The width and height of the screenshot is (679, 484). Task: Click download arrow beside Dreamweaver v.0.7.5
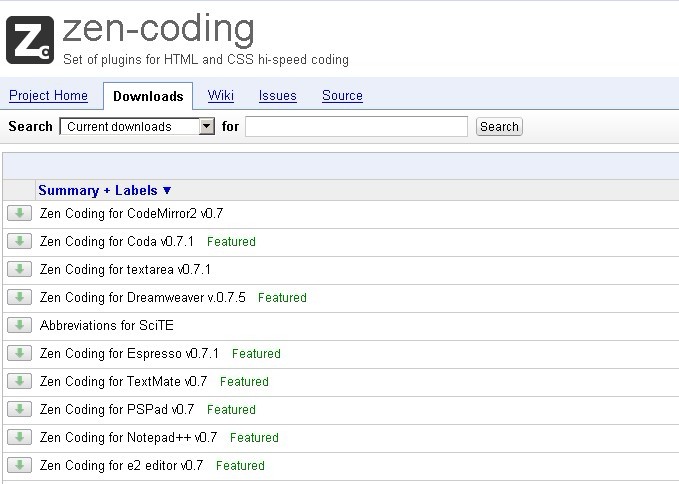point(19,297)
